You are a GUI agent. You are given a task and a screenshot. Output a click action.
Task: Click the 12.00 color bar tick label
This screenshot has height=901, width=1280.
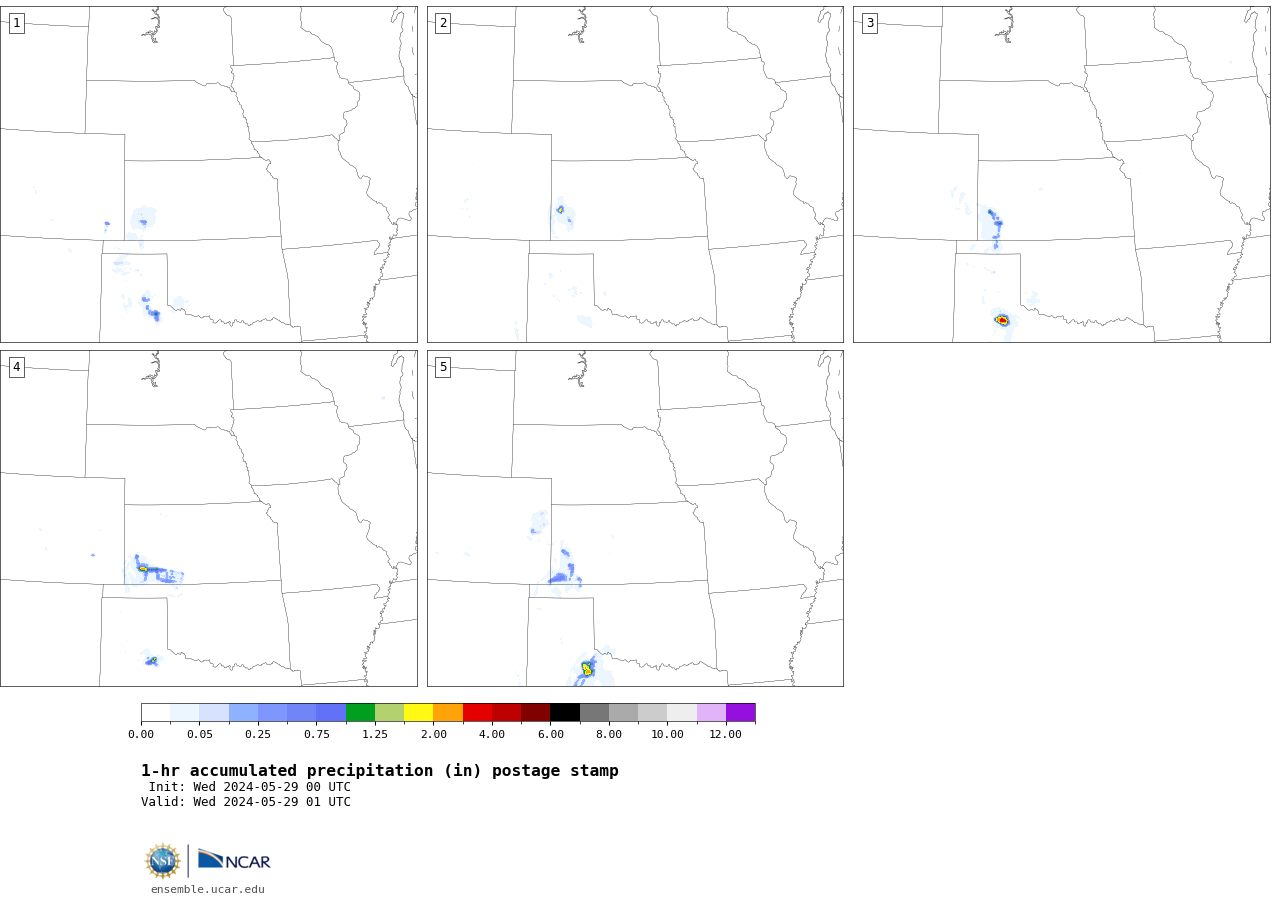[726, 734]
